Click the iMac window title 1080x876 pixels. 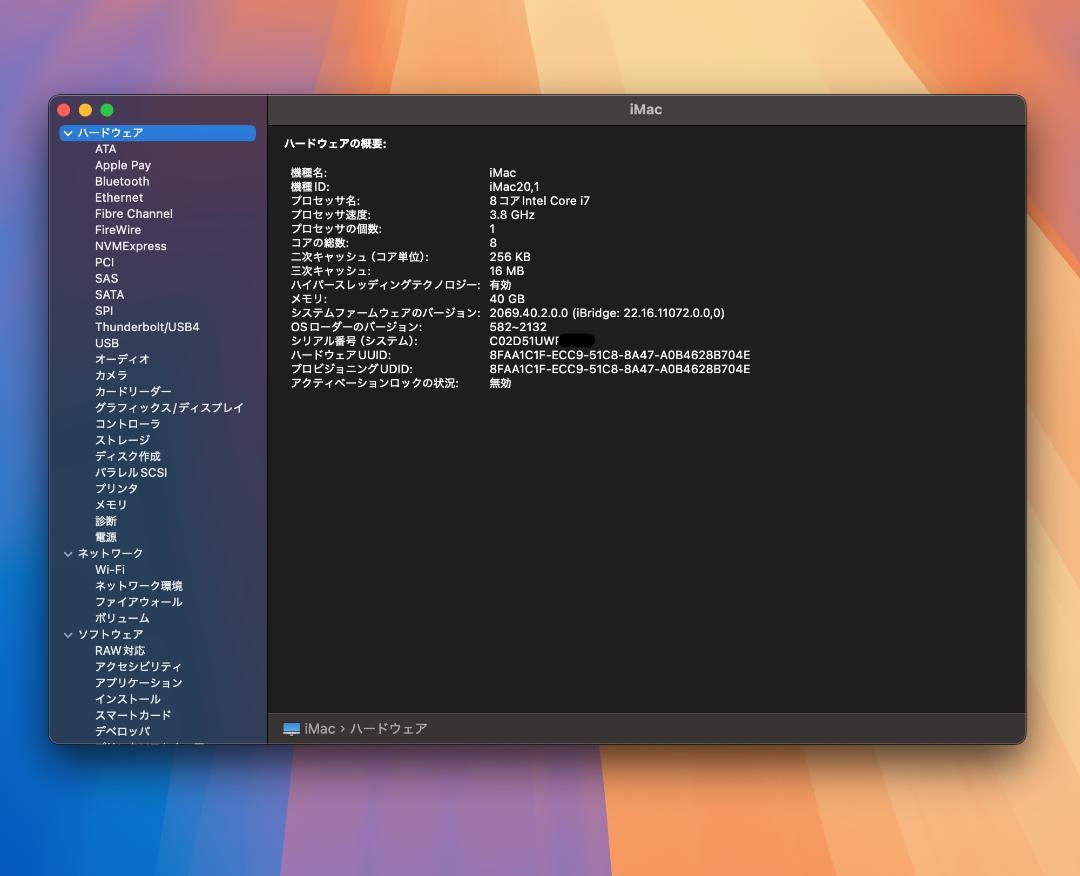[x=645, y=110]
